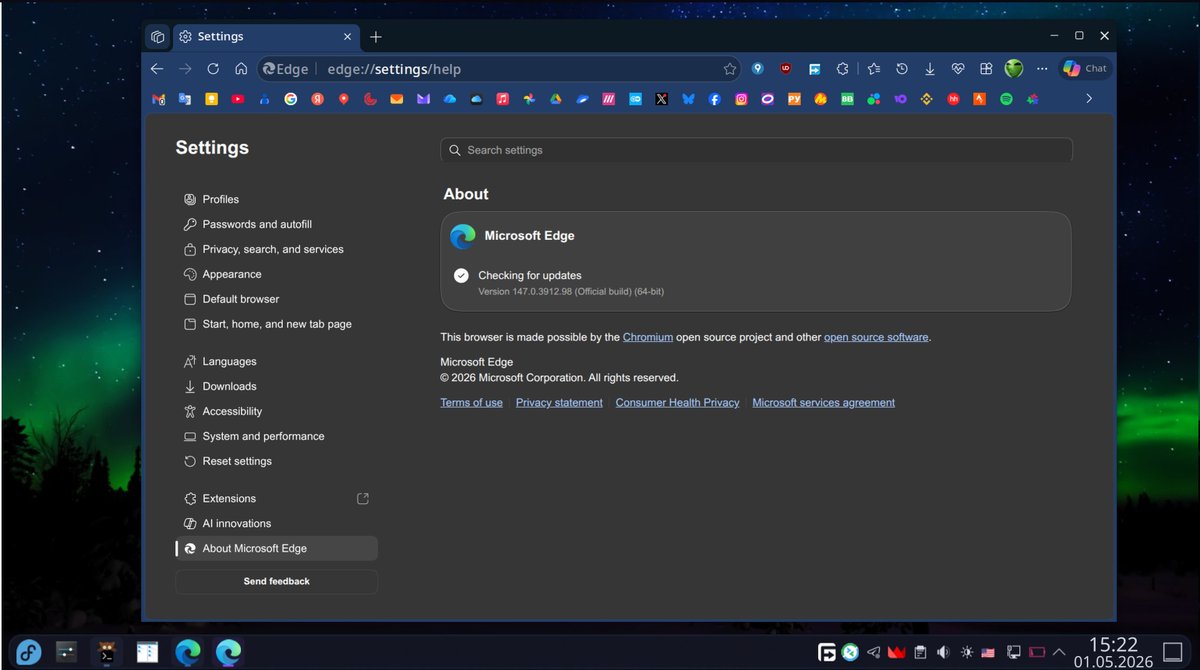The width and height of the screenshot is (1200, 670).
Task: Open the Gmail bookmark
Action: point(158,99)
